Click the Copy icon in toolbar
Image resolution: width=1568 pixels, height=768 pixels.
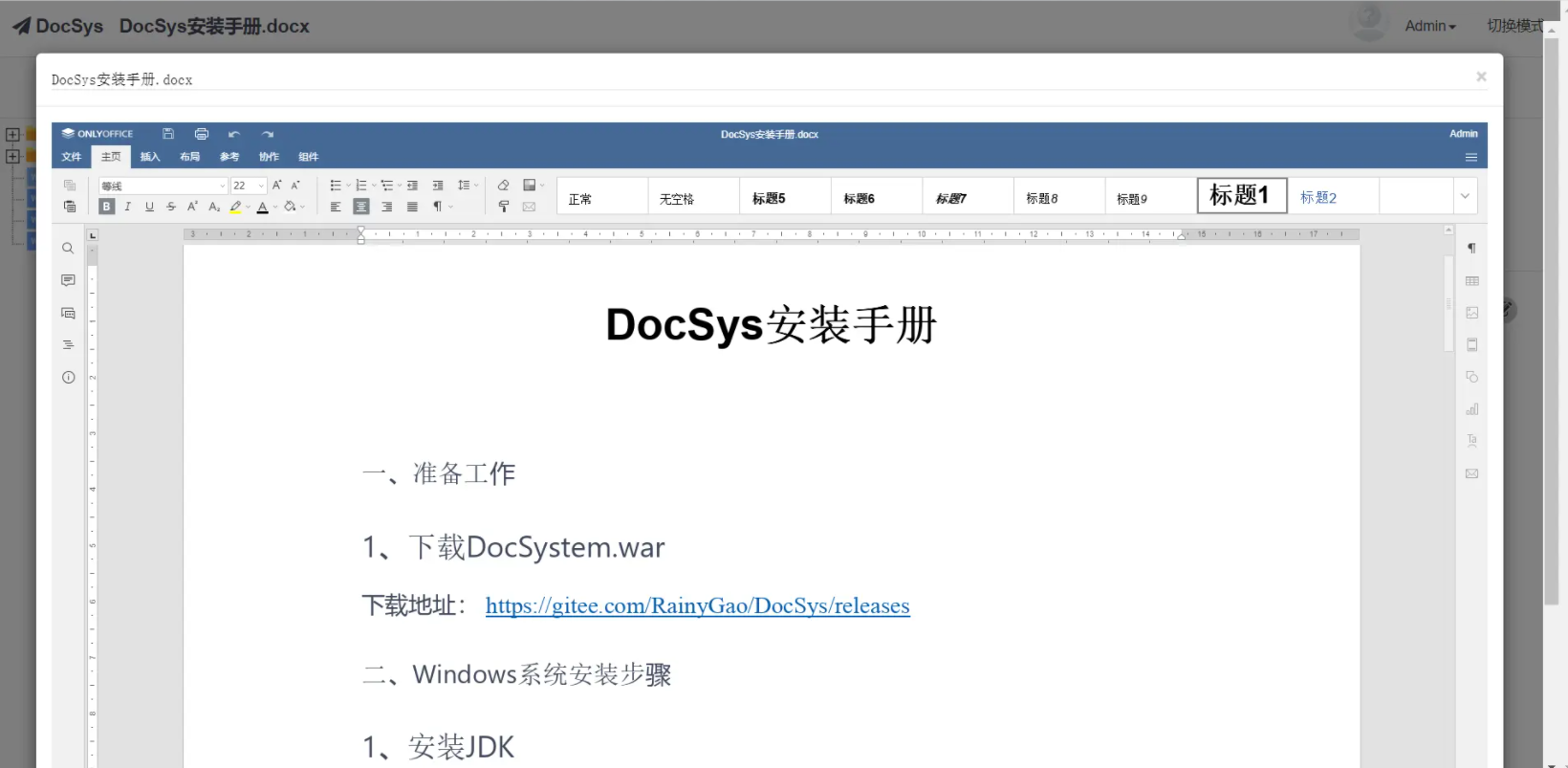(70, 186)
